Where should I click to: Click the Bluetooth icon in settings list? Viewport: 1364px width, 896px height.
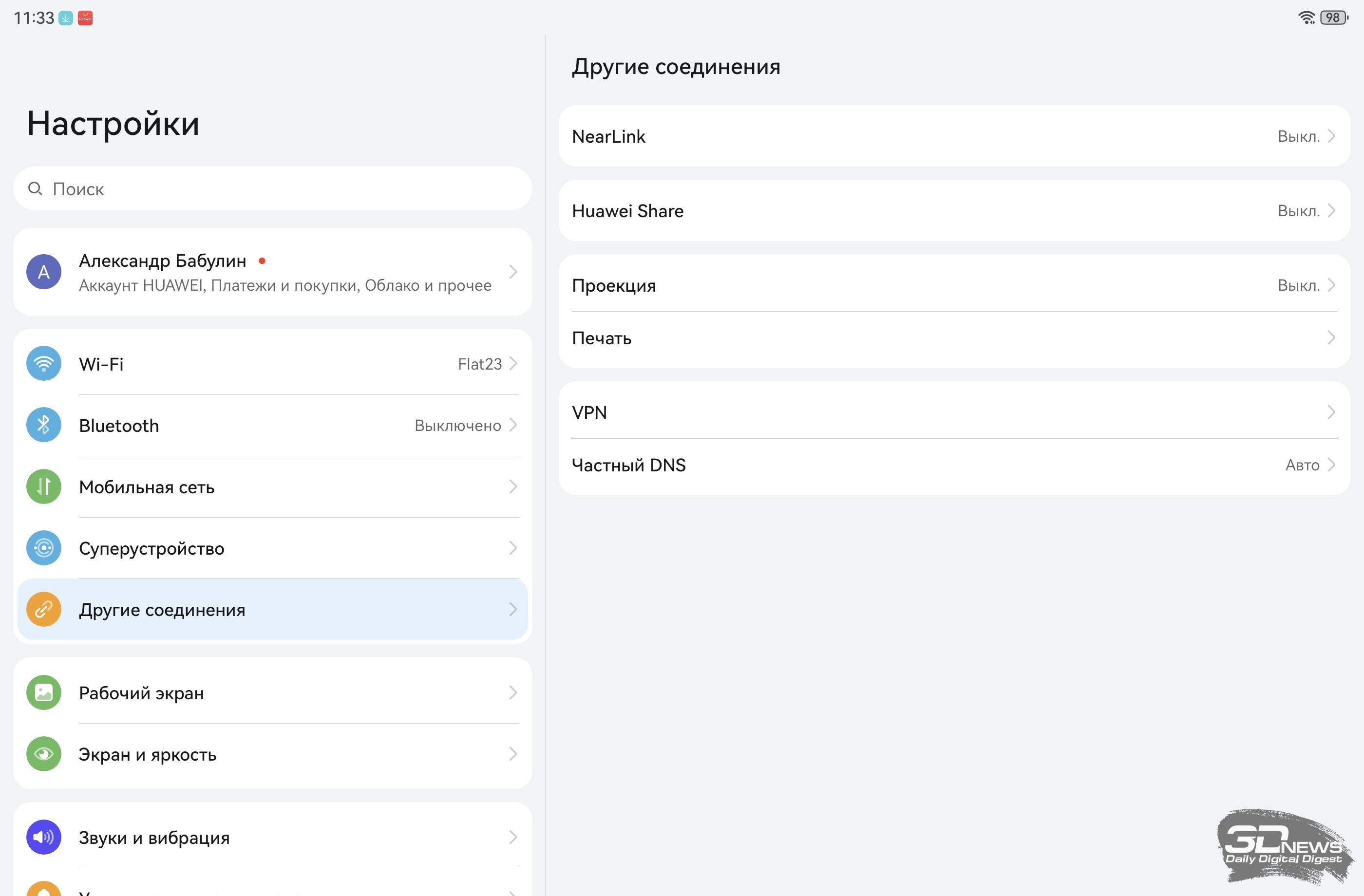[43, 425]
